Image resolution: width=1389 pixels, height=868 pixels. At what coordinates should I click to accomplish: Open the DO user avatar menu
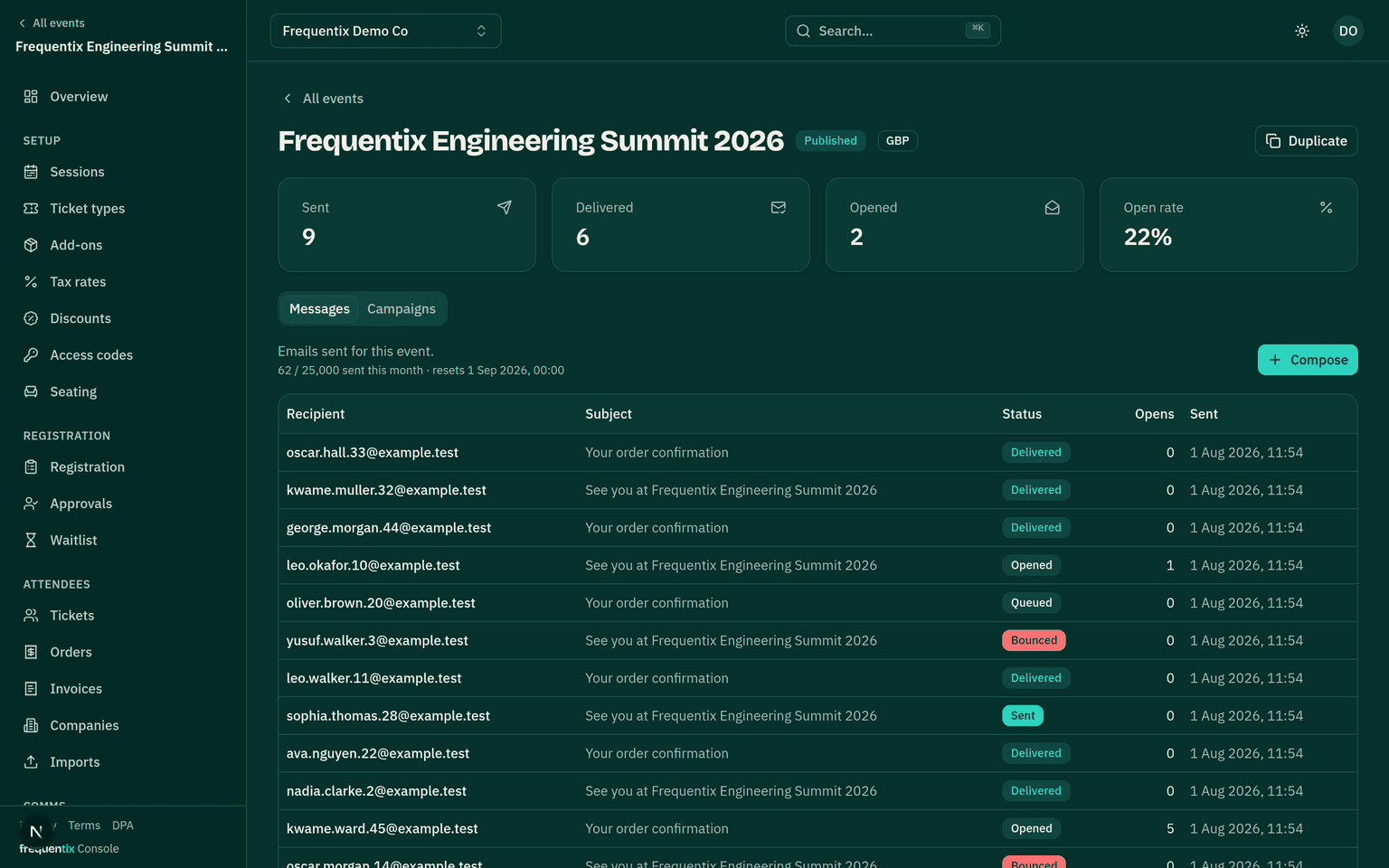pos(1348,31)
